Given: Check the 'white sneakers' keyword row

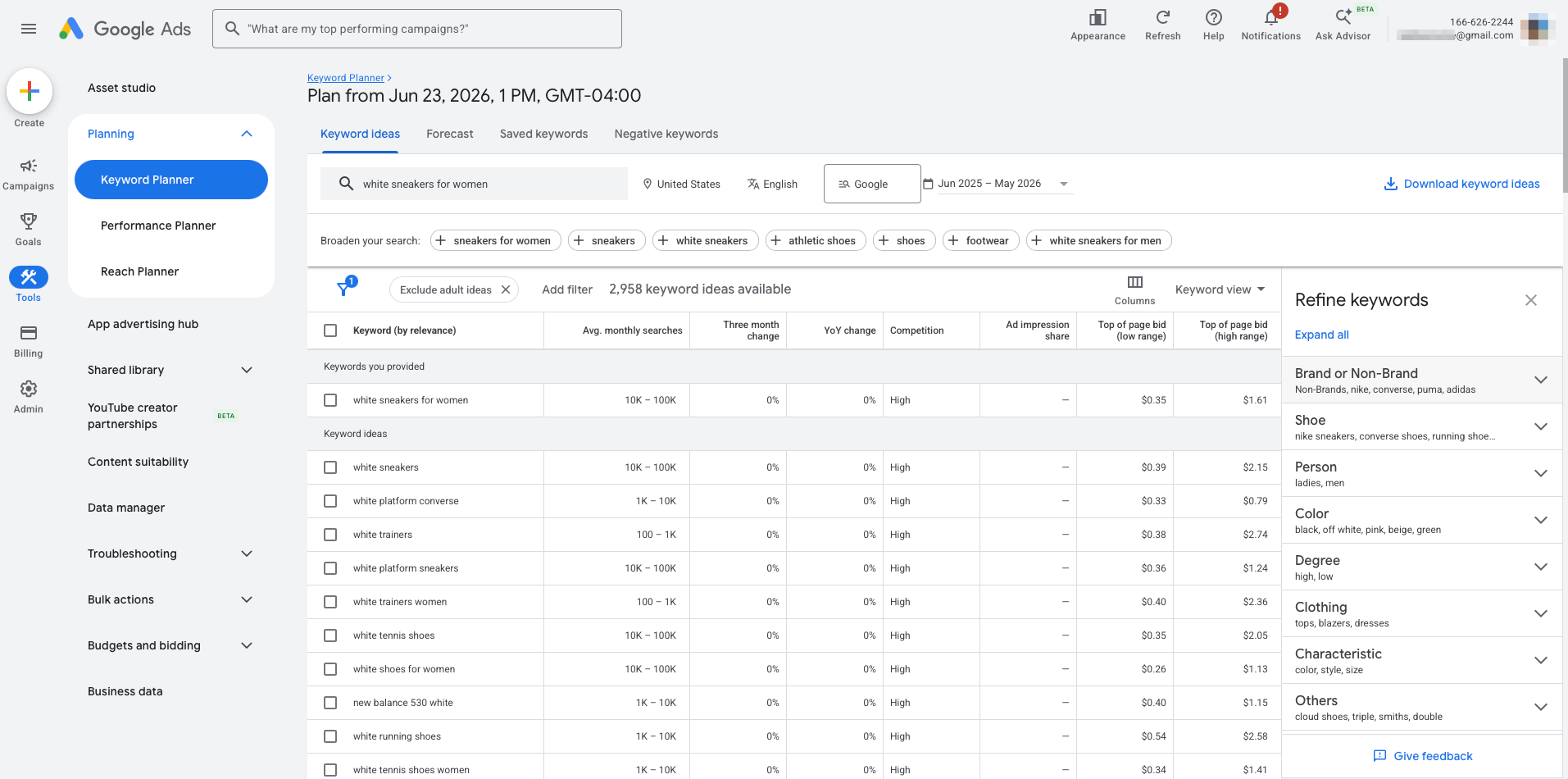Looking at the screenshot, I should click(330, 467).
